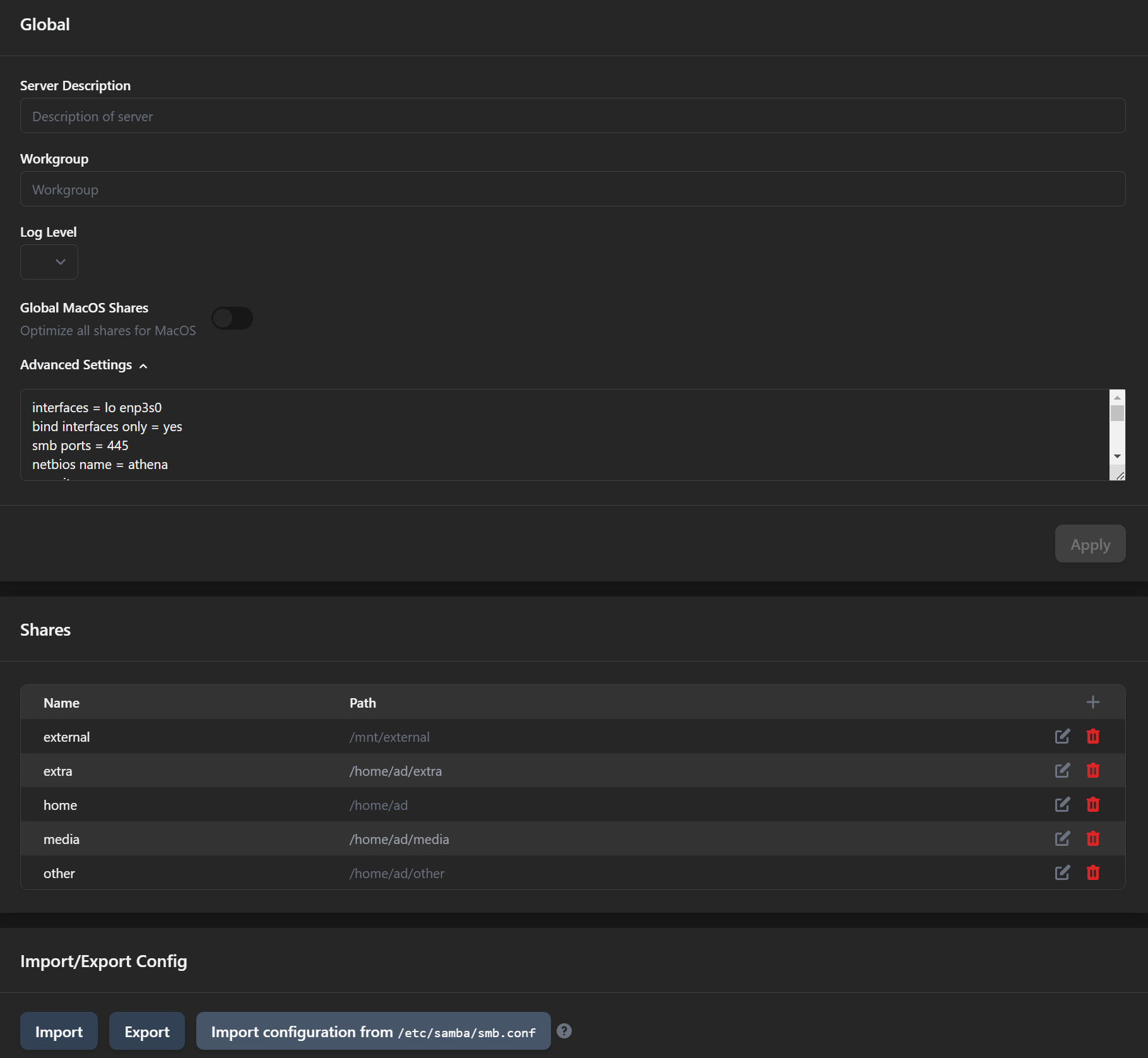The height and width of the screenshot is (1058, 1148).
Task: Enable Global MacOS Shares optimization
Action: point(232,318)
